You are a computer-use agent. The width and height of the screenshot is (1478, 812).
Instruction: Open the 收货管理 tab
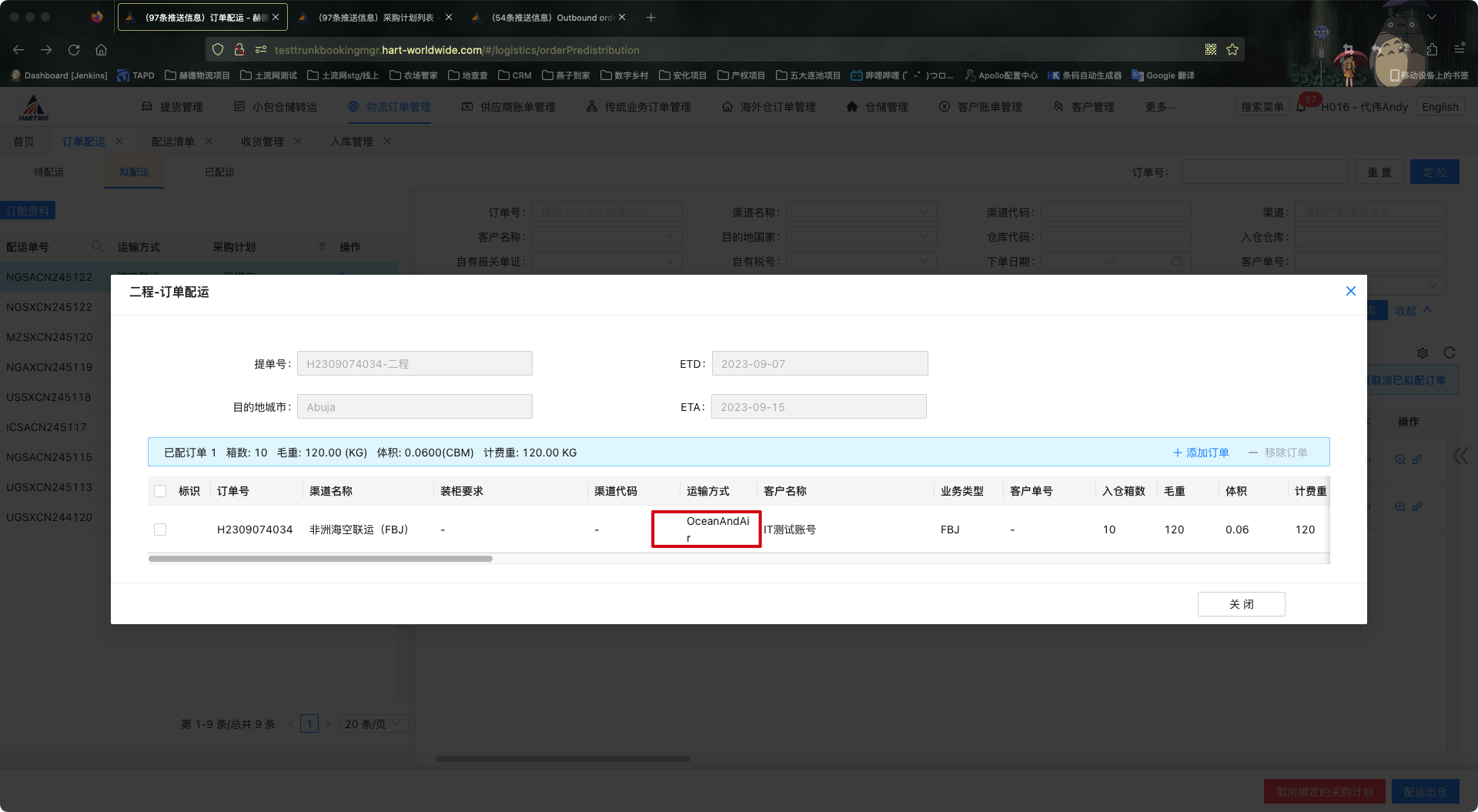pyautogui.click(x=263, y=141)
